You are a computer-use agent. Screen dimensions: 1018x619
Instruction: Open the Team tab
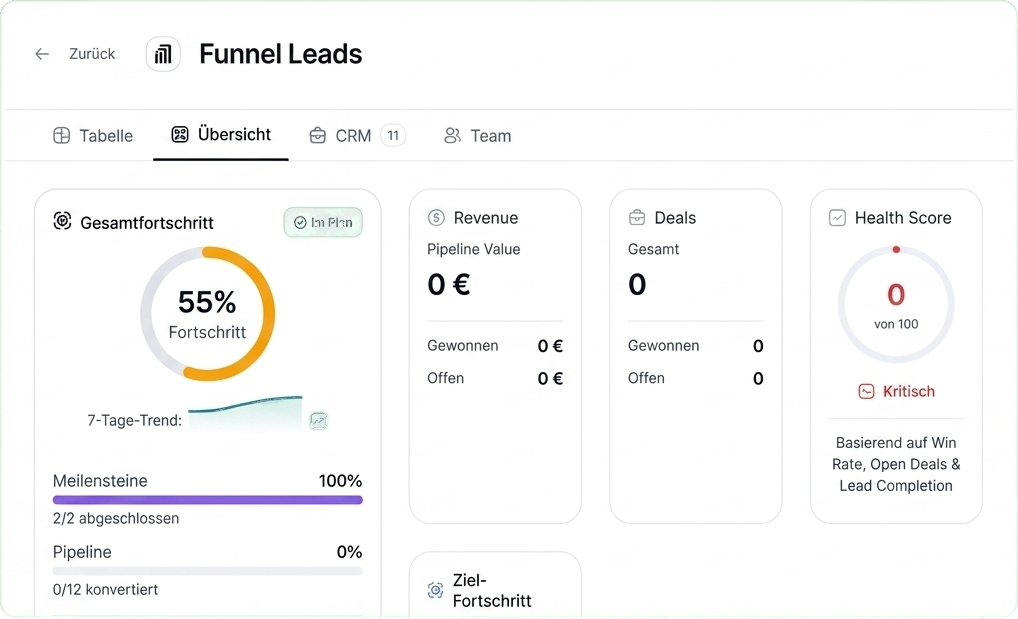pyautogui.click(x=478, y=135)
